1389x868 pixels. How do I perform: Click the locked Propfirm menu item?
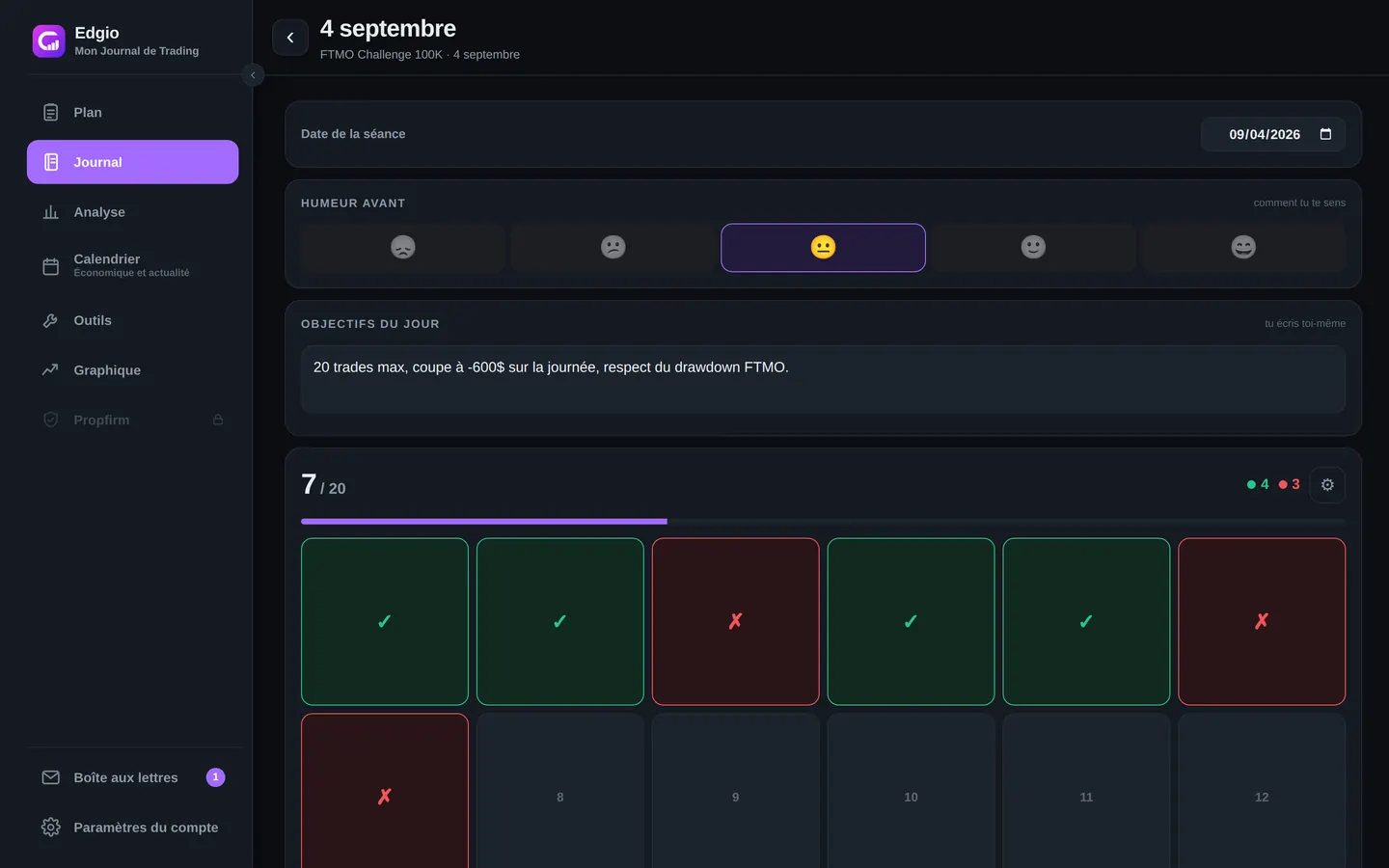pos(133,420)
